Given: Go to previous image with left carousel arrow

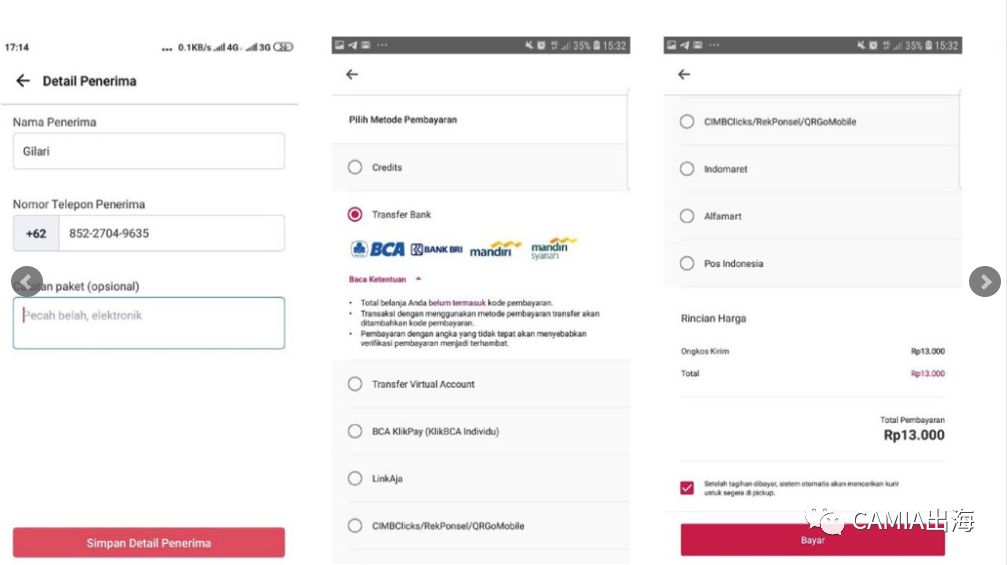Looking at the screenshot, I should (27, 282).
